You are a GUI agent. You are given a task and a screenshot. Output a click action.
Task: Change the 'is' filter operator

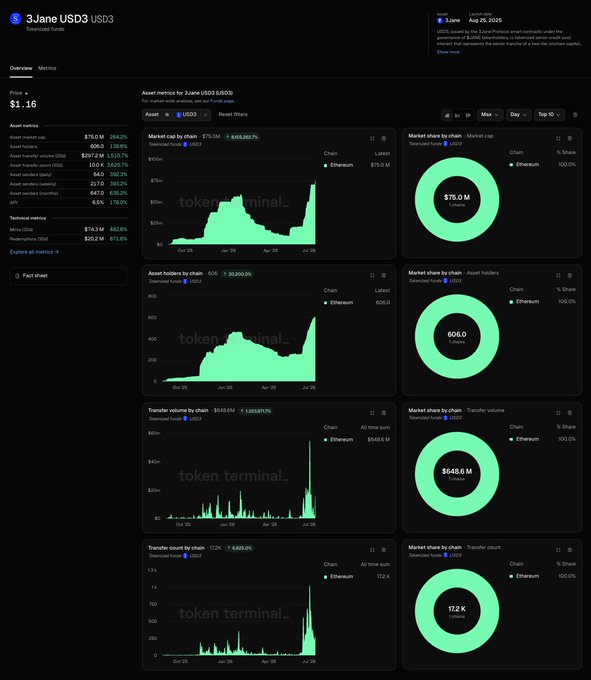(x=167, y=114)
